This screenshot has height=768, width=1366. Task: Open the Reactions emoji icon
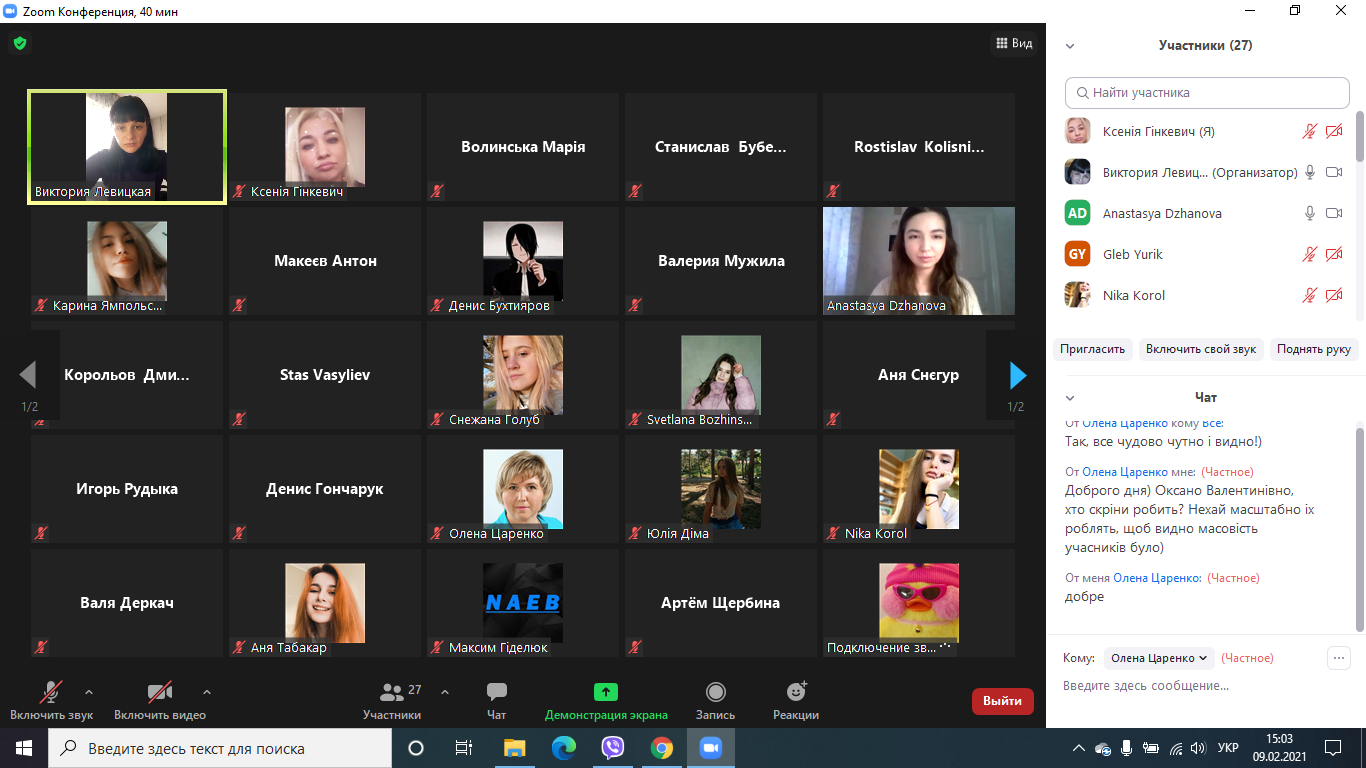click(x=796, y=692)
